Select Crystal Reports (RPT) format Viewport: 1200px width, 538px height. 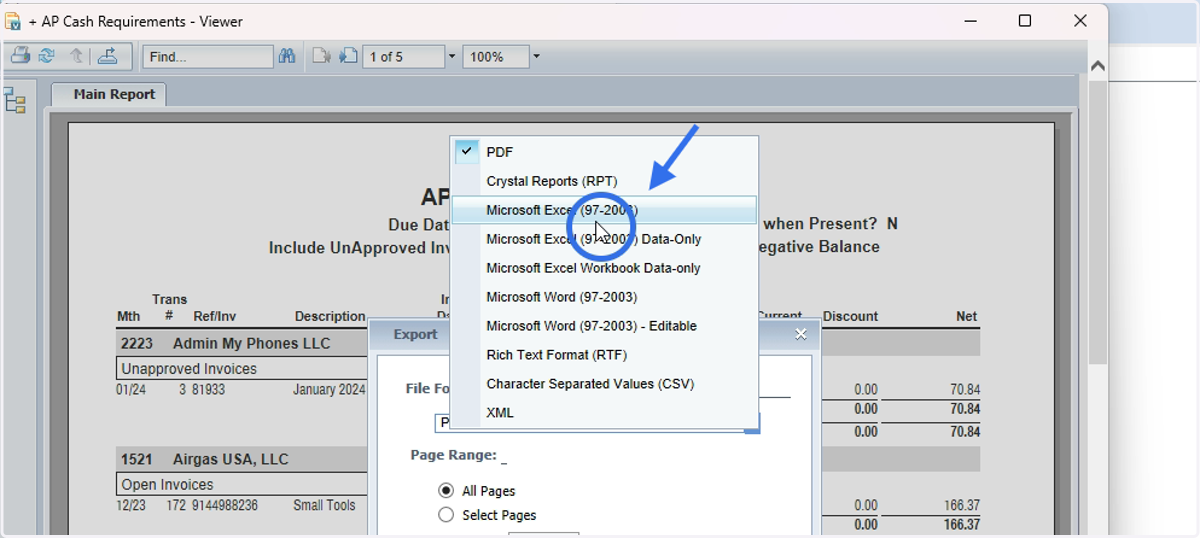click(604, 181)
